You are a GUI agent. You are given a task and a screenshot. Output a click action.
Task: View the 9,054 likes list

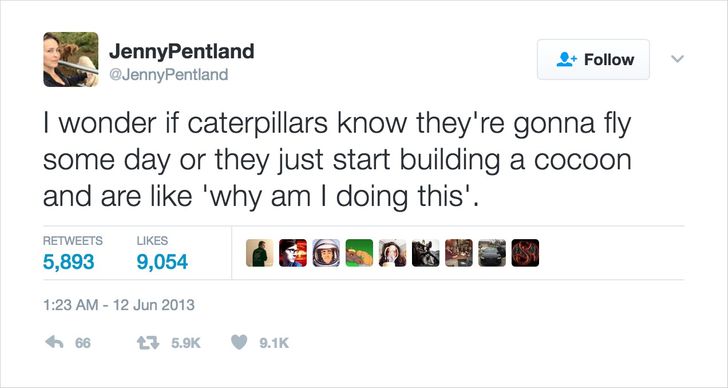tap(162, 253)
